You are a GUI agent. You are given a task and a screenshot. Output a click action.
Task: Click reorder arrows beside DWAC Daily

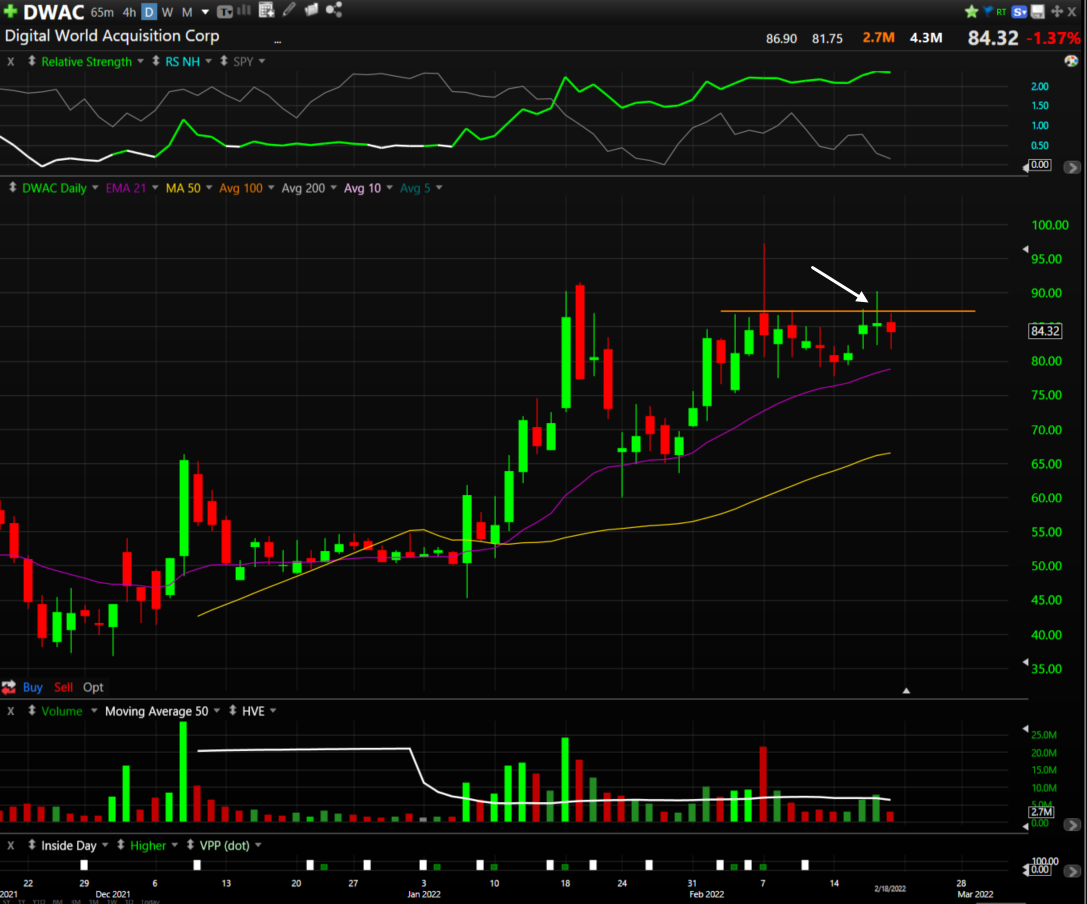(12, 187)
